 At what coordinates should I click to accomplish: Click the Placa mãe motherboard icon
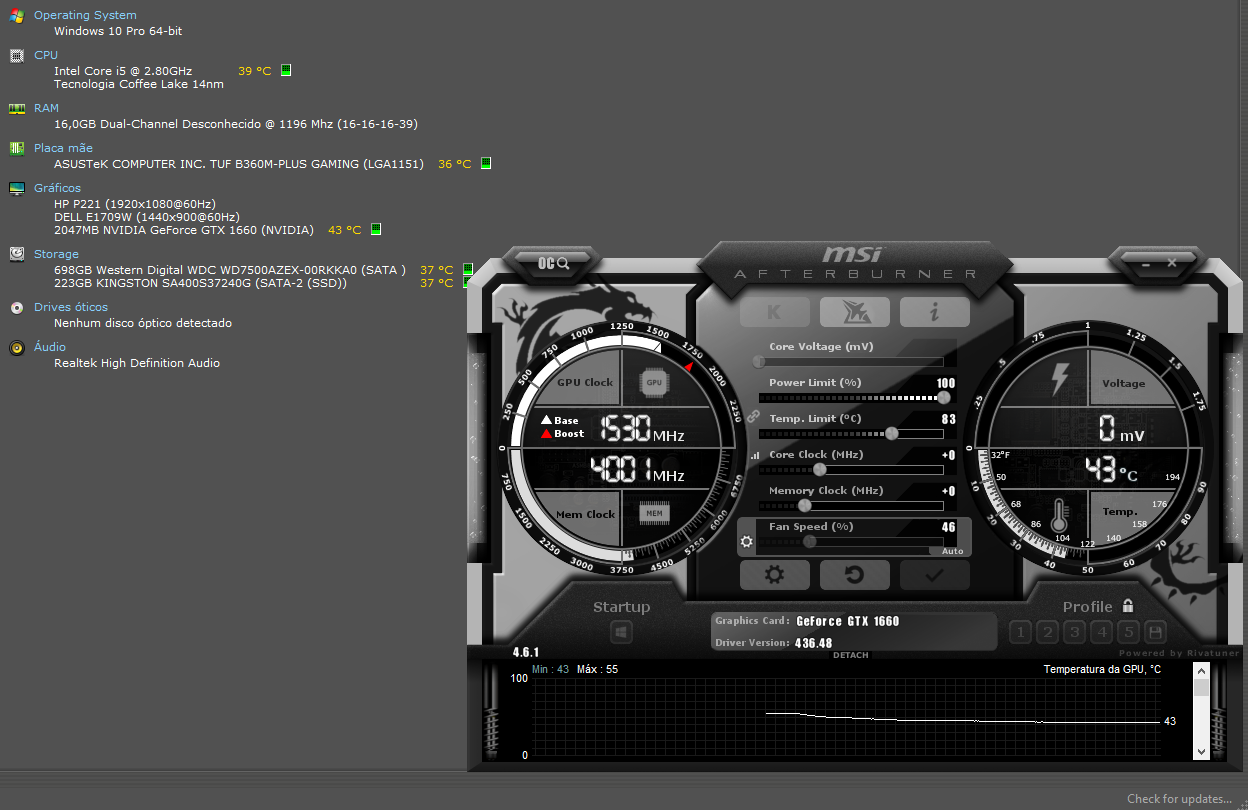tap(17, 149)
